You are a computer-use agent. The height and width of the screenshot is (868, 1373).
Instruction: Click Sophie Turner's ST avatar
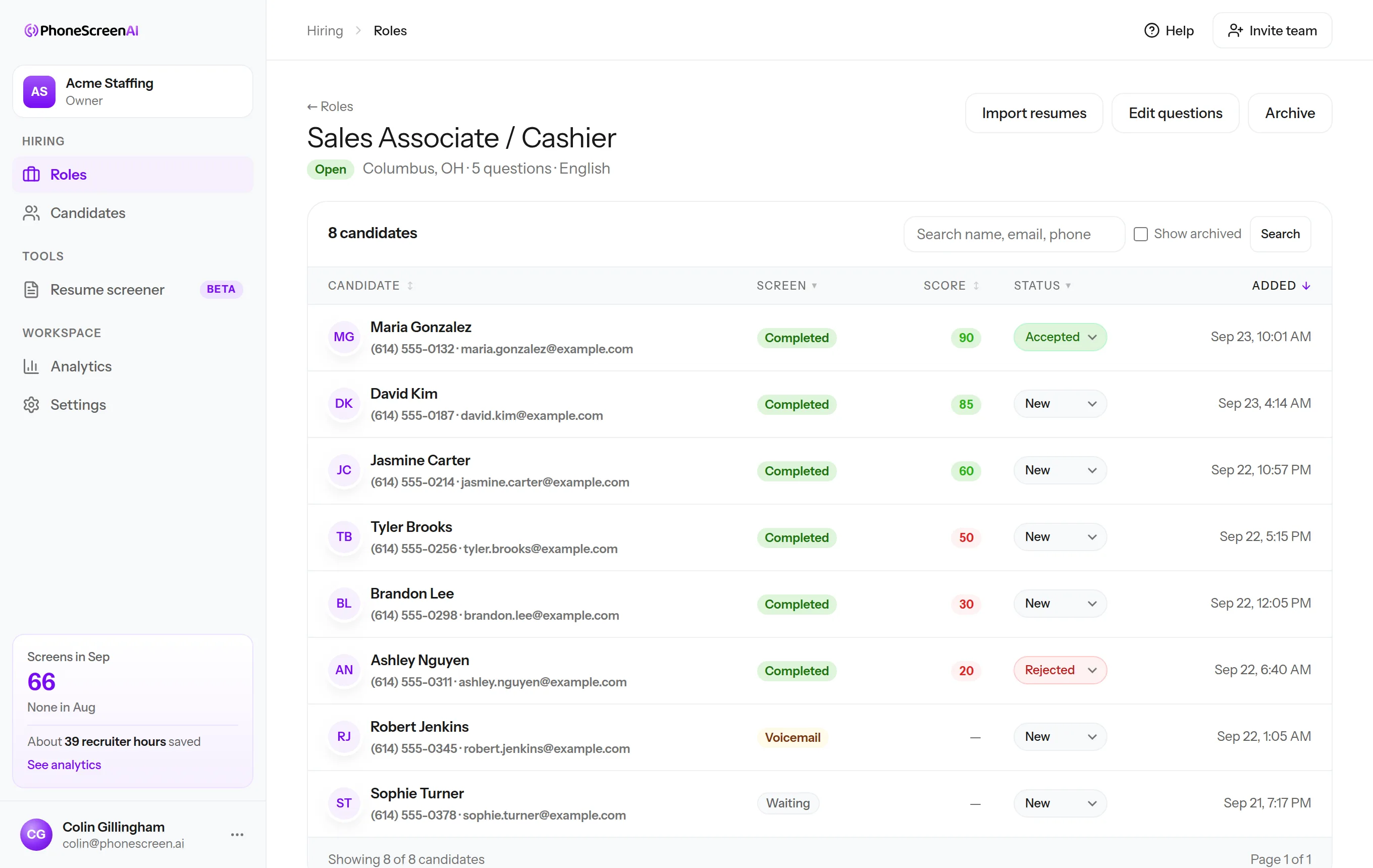click(x=344, y=803)
